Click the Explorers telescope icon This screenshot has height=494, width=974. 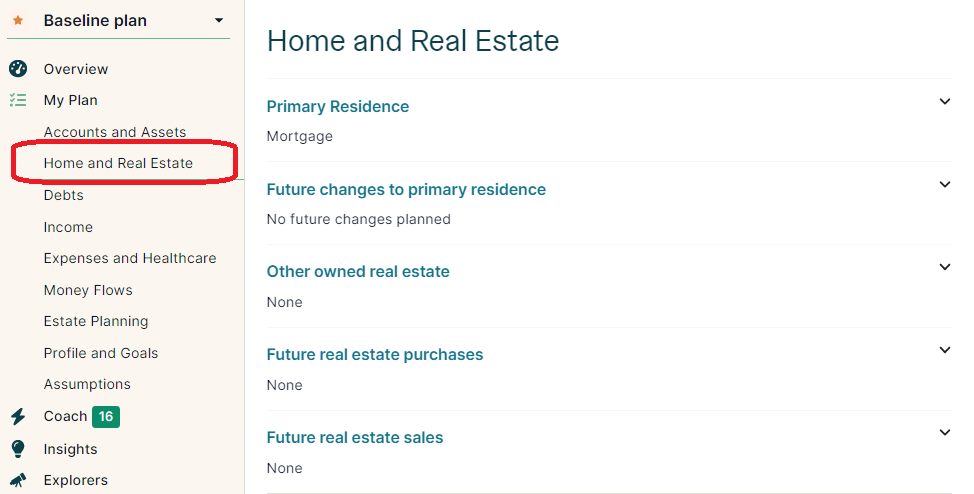point(18,480)
